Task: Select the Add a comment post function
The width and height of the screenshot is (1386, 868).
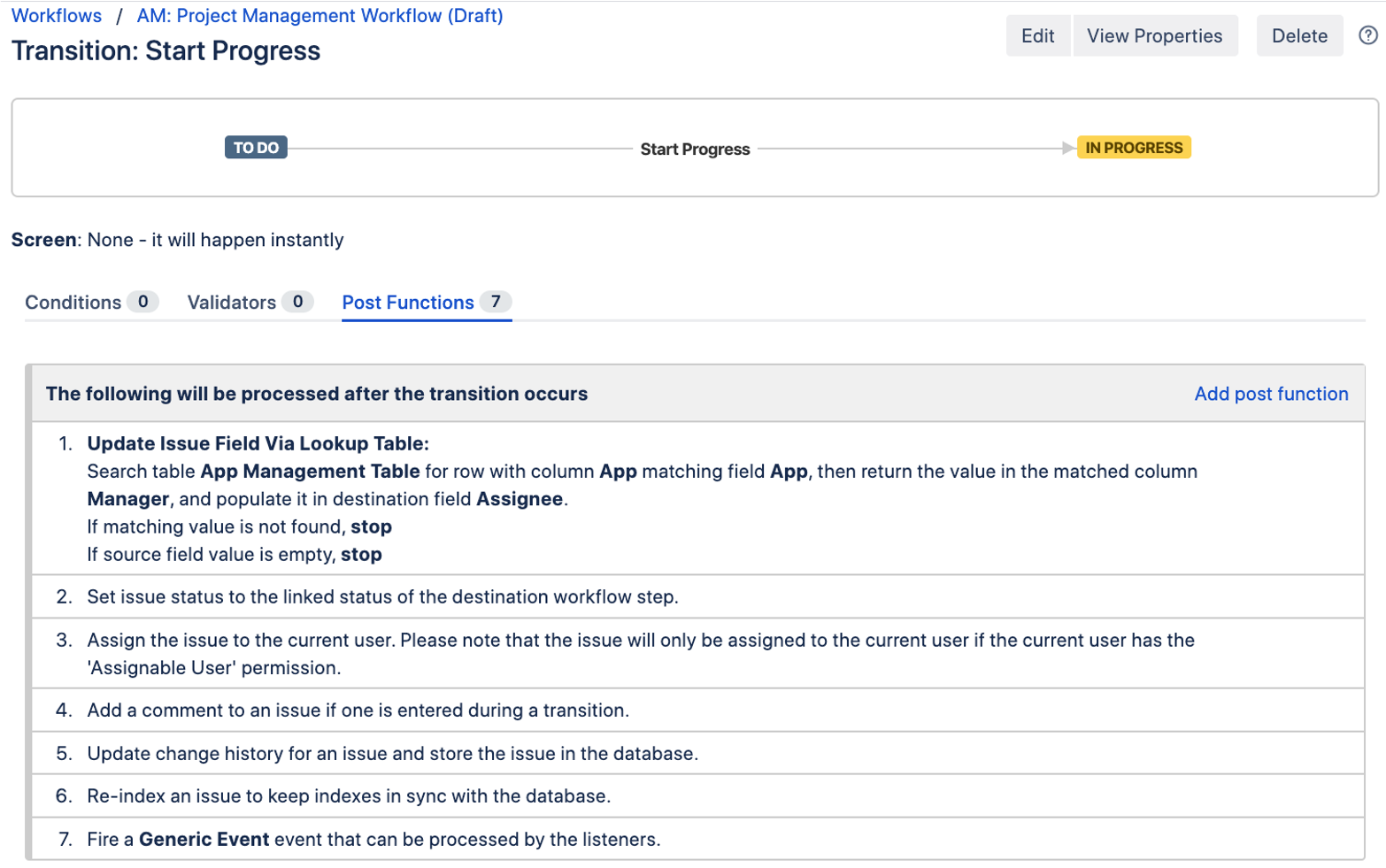Action: 358,711
